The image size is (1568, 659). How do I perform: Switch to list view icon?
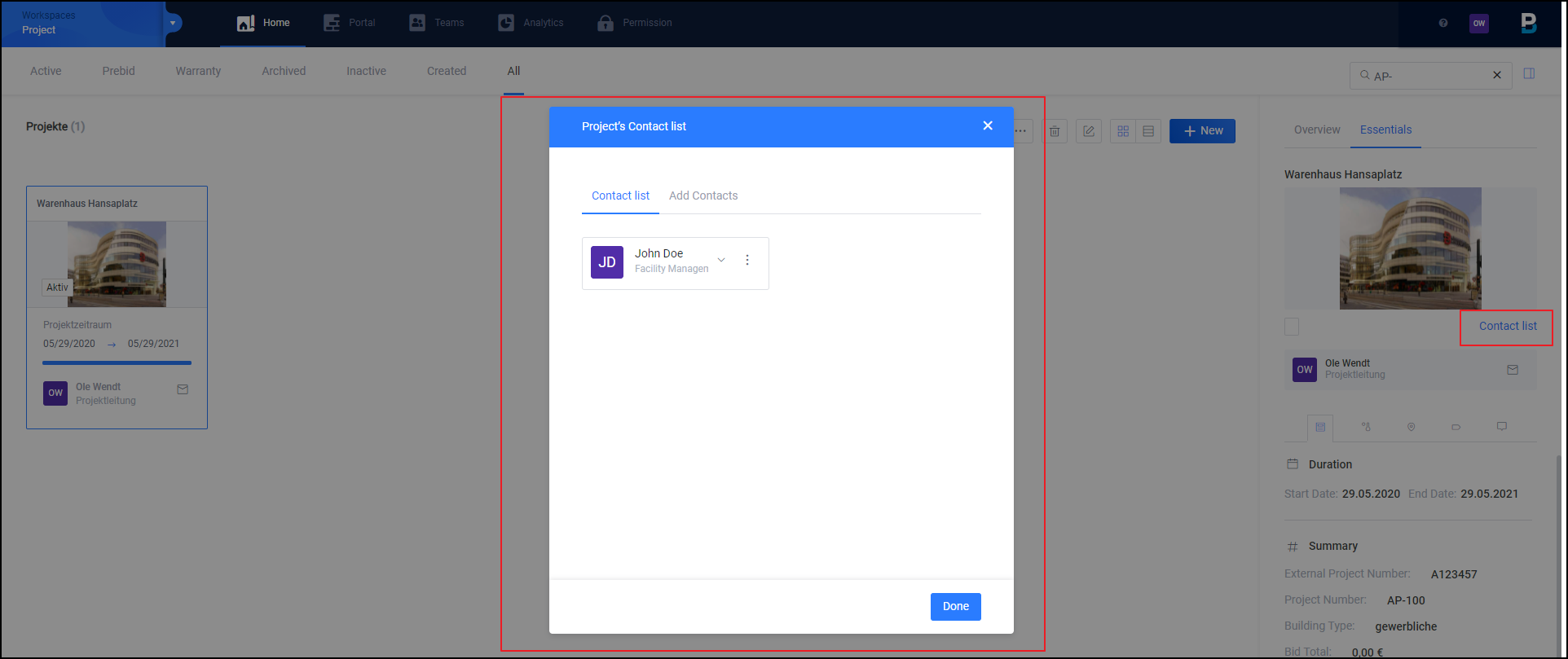pyautogui.click(x=1148, y=131)
